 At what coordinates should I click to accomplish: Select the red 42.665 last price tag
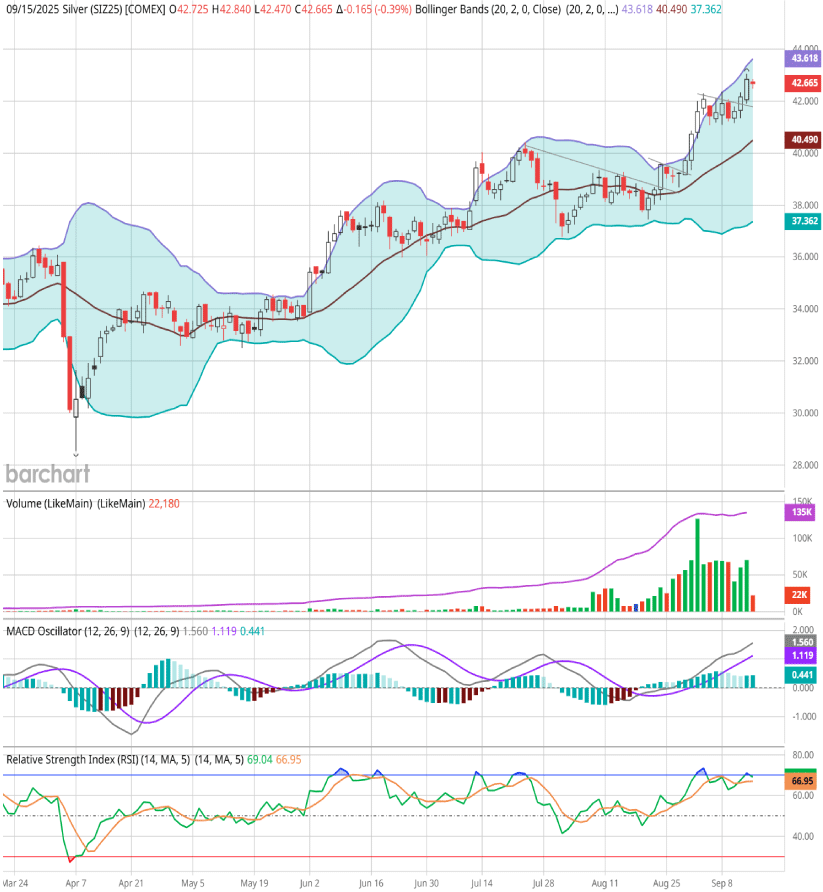804,84
